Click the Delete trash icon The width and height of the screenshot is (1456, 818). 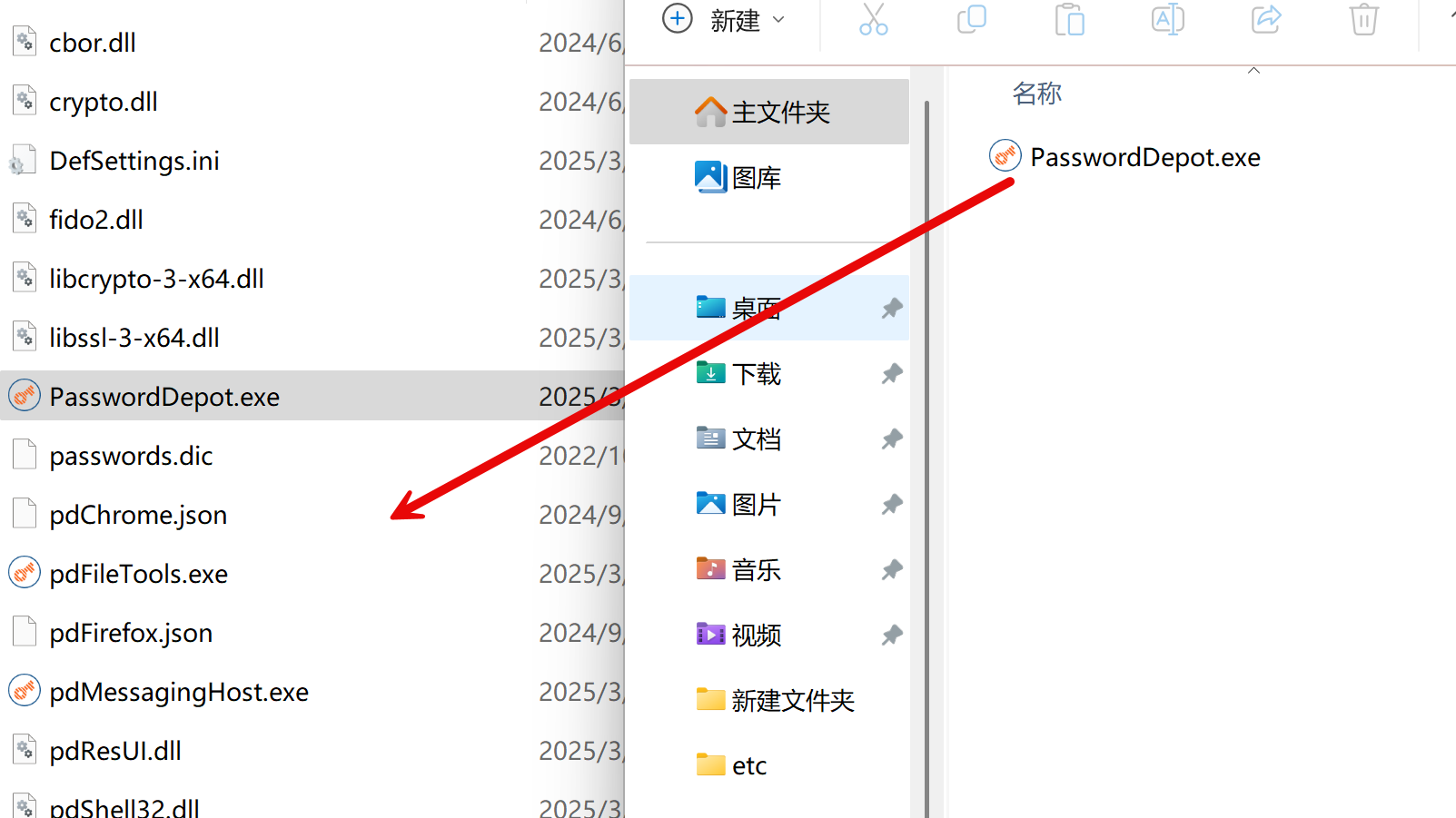pyautogui.click(x=1363, y=19)
